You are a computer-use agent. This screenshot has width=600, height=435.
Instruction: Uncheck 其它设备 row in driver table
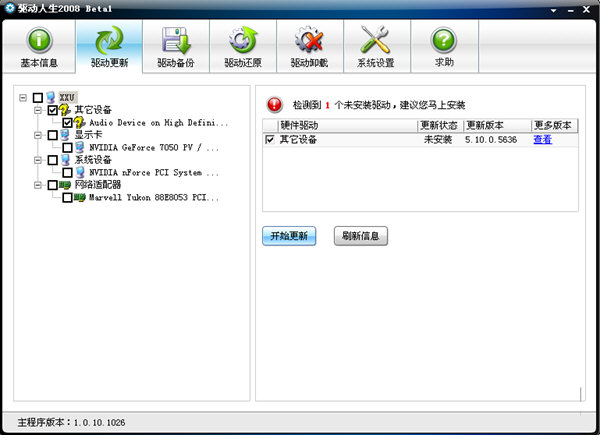(x=269, y=140)
